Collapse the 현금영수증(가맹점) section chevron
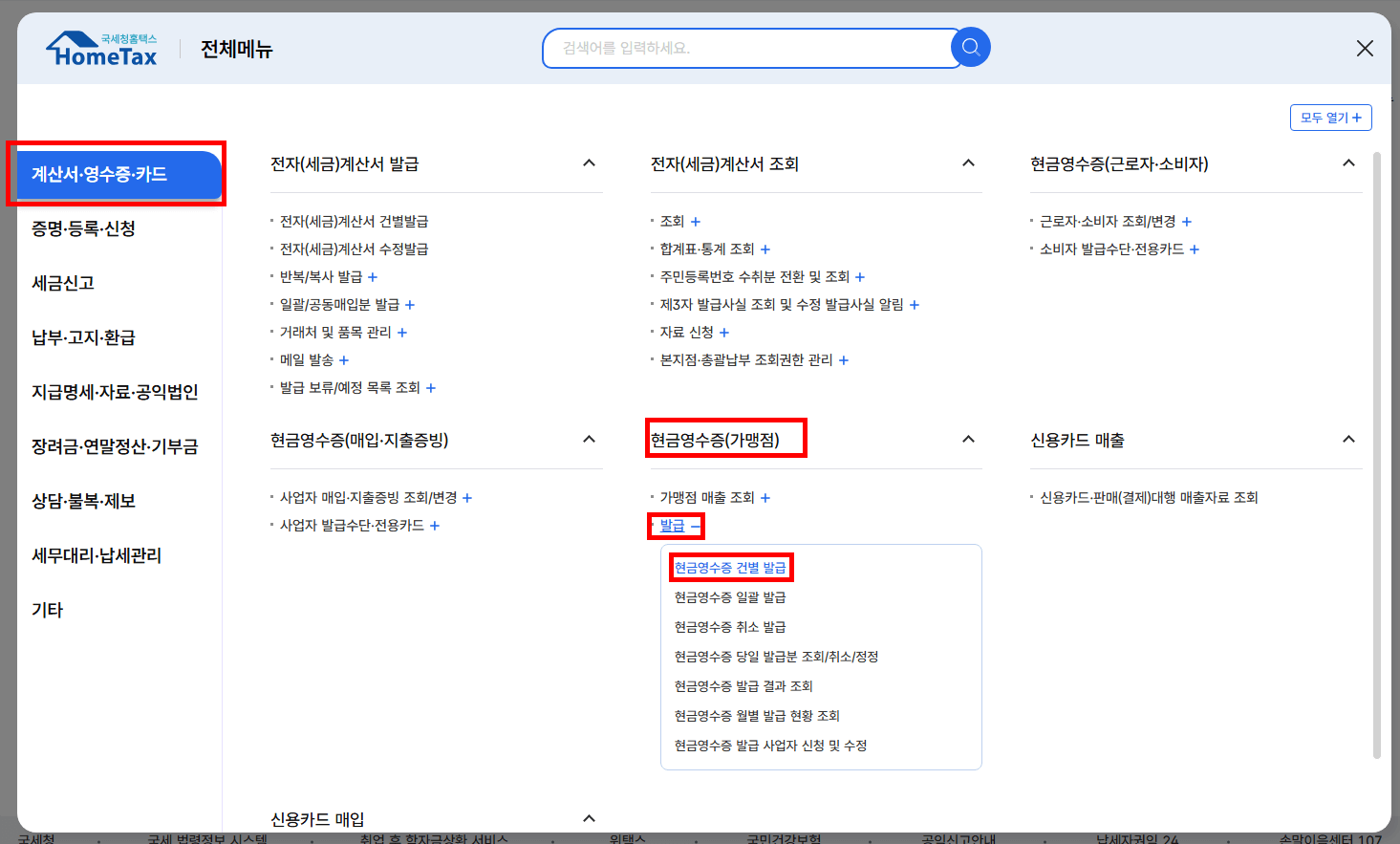 pos(968,439)
